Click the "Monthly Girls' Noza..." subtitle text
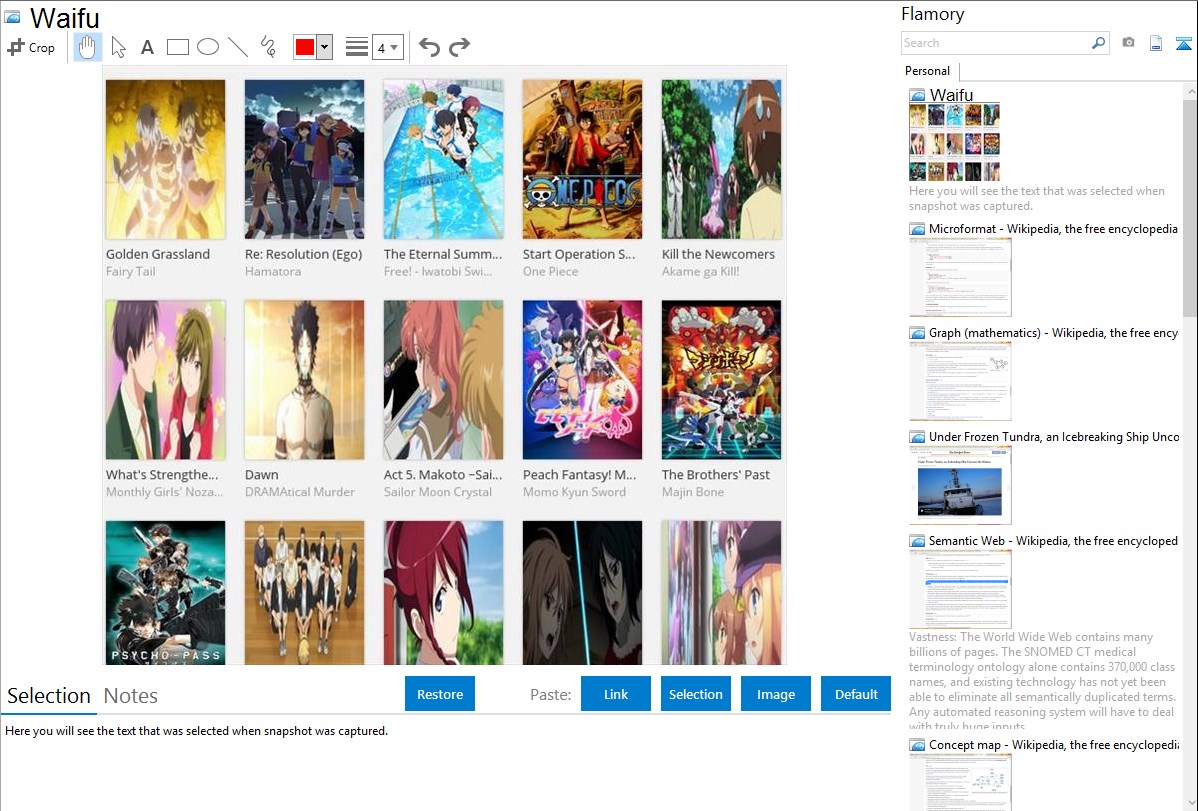Viewport: 1198px width, 811px height. (164, 492)
